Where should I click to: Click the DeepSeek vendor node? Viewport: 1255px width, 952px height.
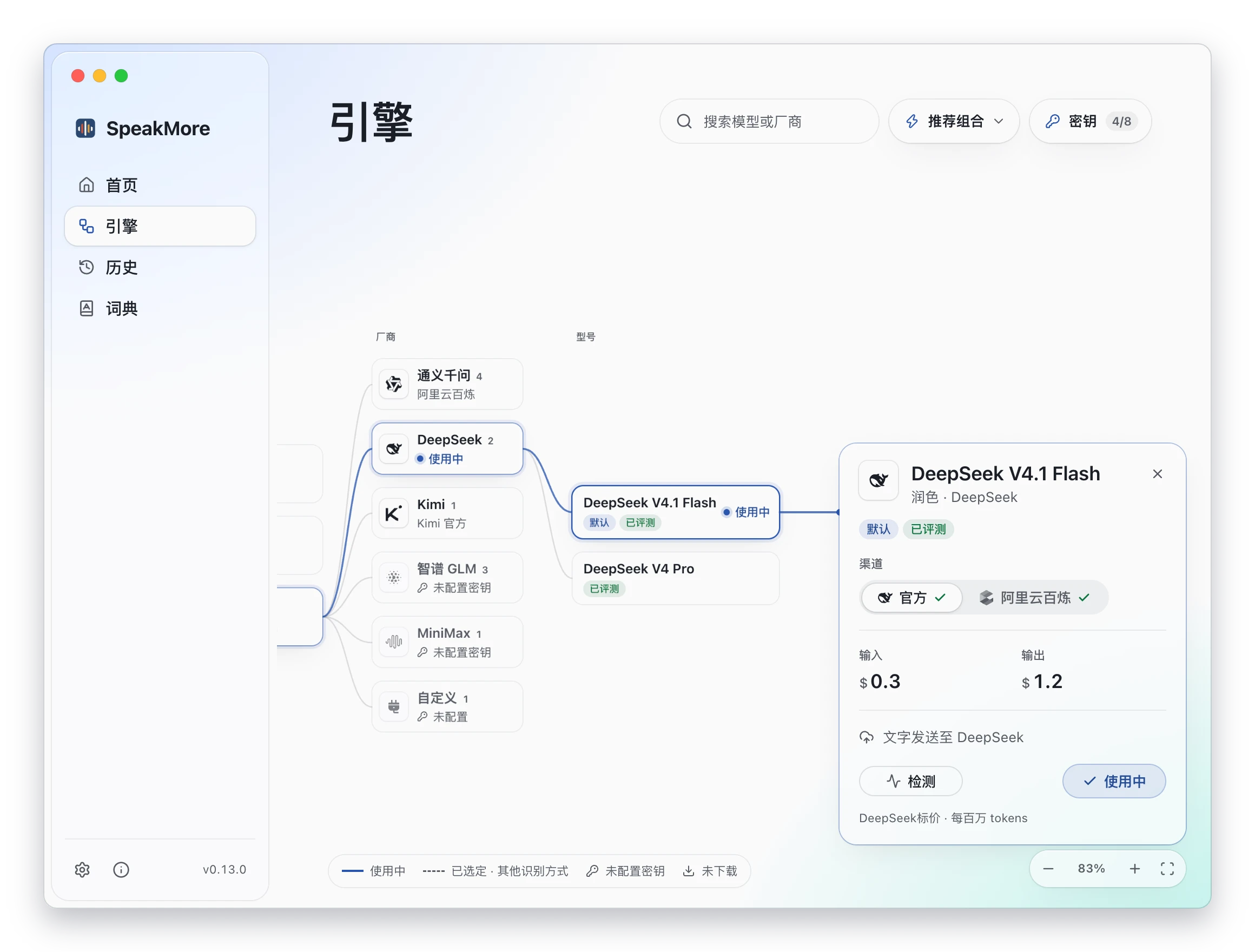point(447,449)
